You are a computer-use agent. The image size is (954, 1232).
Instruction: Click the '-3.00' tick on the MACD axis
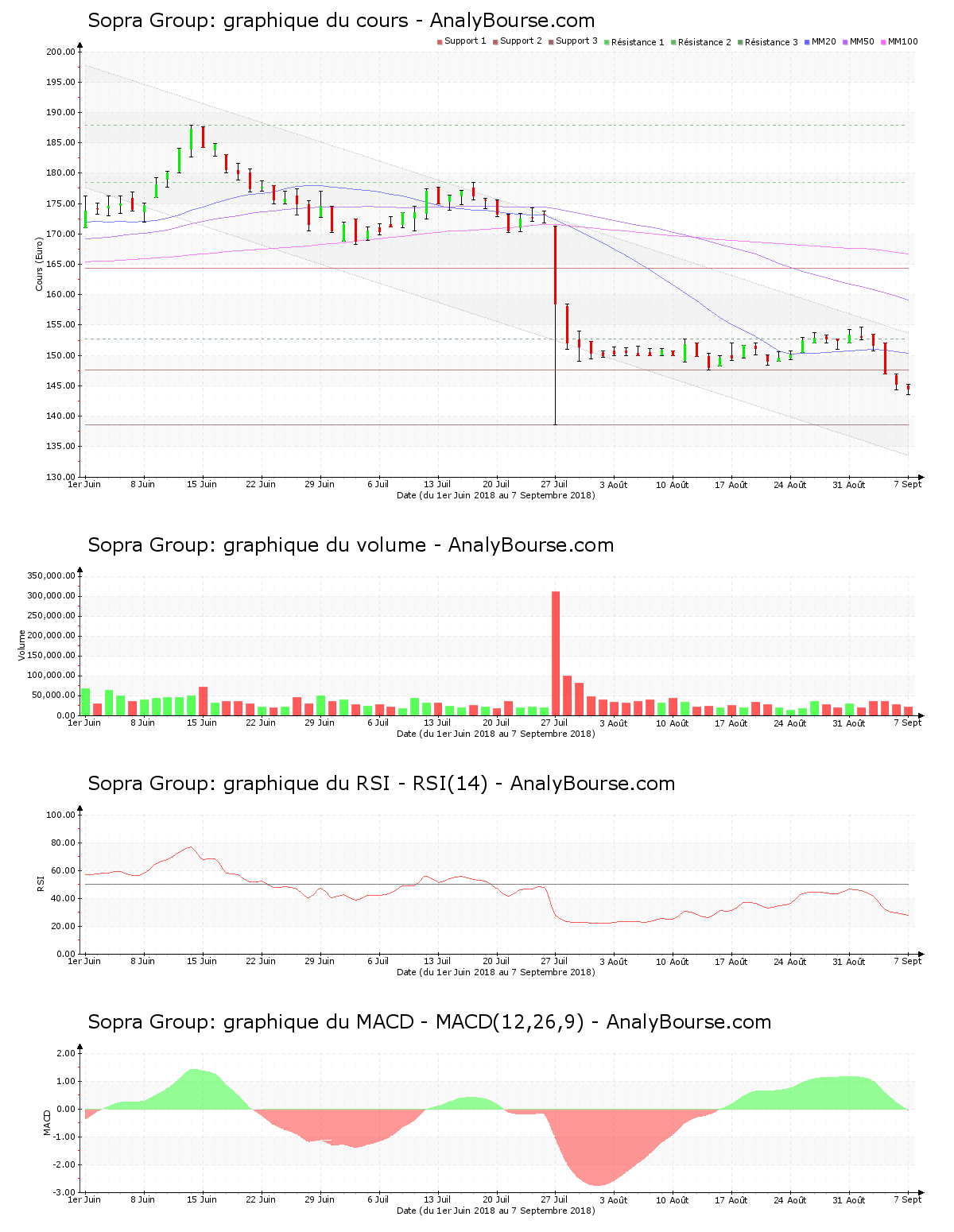point(65,1192)
